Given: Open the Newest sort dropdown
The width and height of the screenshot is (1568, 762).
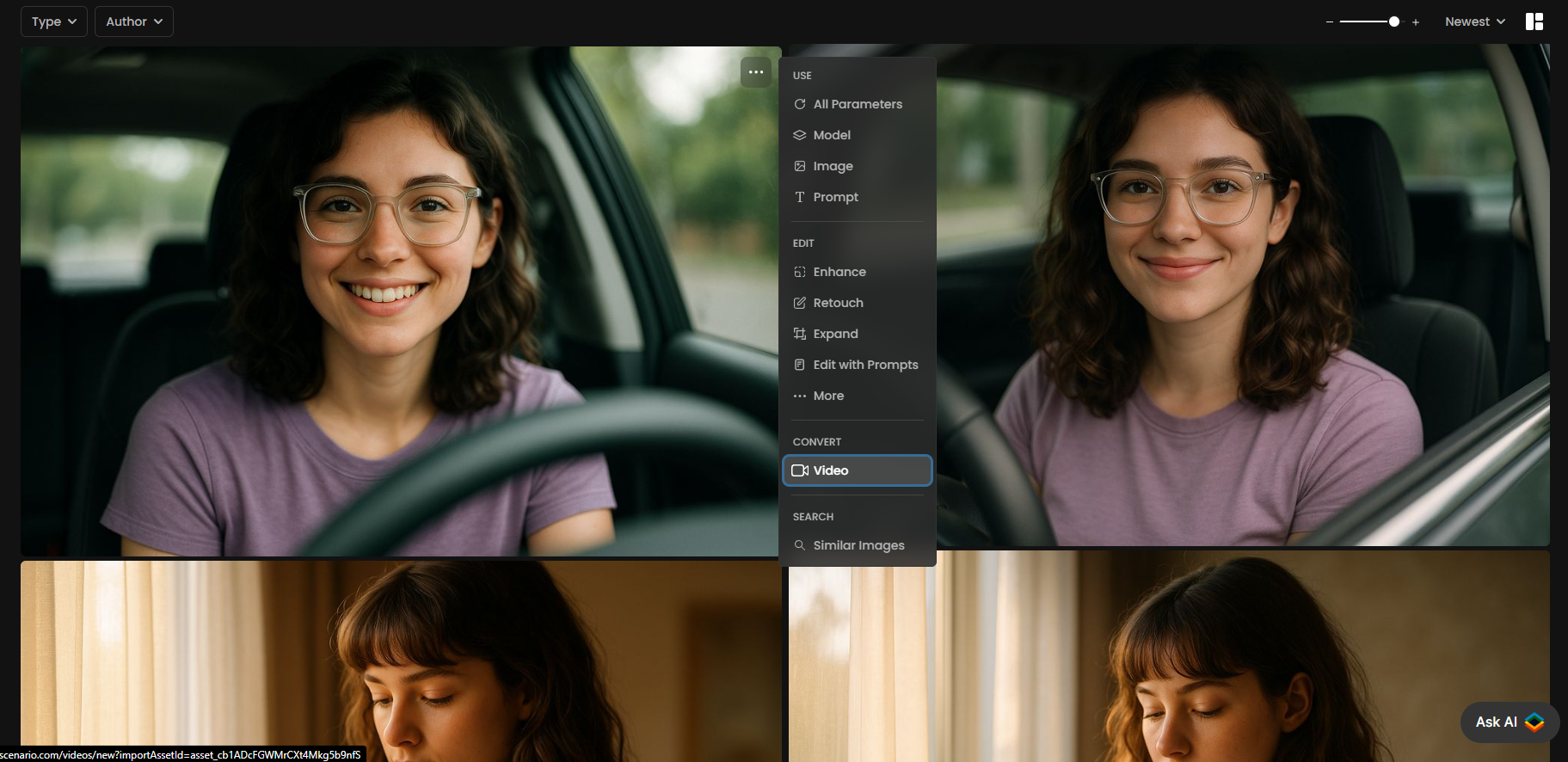Looking at the screenshot, I should point(1474,22).
